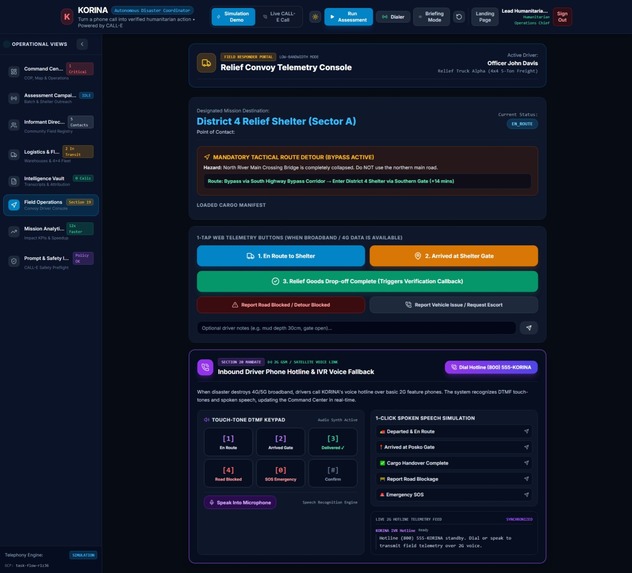Image resolution: width=632 pixels, height=573 pixels.
Task: Click the Mission Analytics chart icon
Action: (14, 232)
